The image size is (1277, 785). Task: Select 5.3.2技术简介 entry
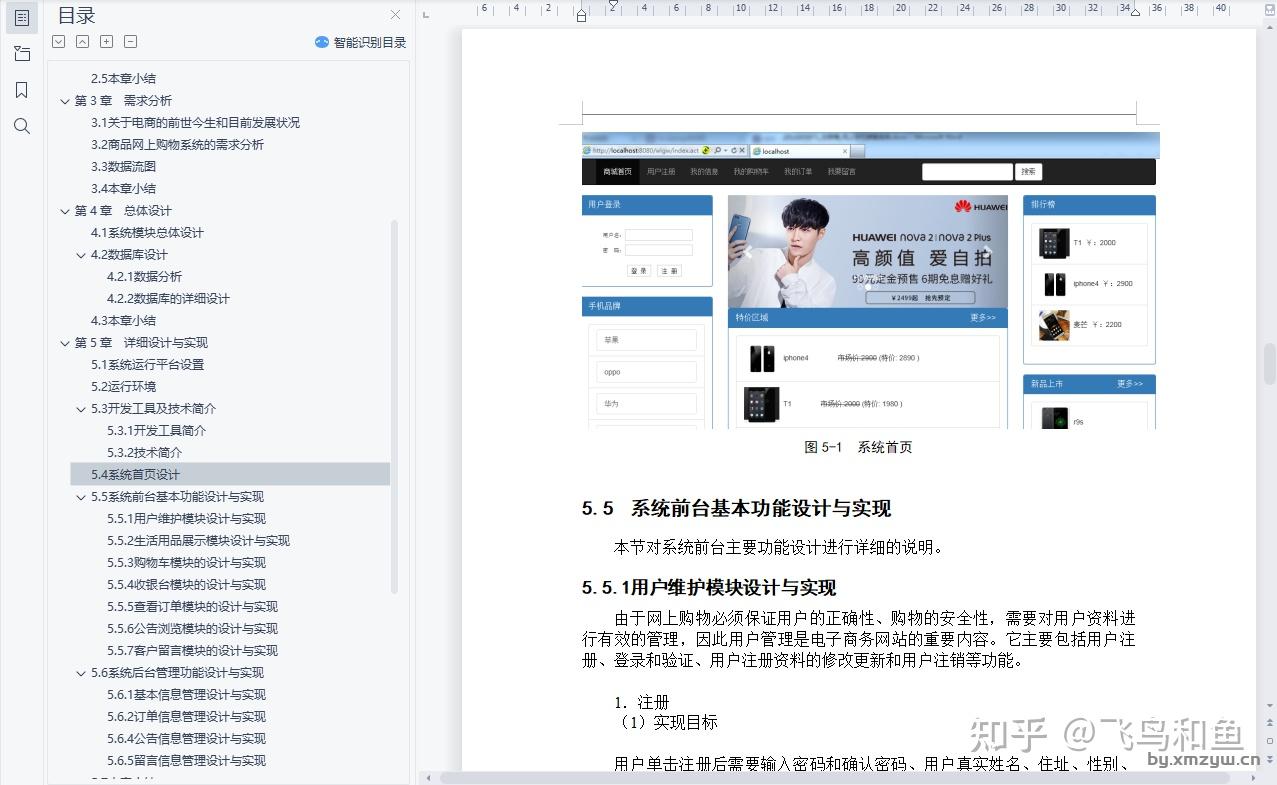pyautogui.click(x=144, y=452)
